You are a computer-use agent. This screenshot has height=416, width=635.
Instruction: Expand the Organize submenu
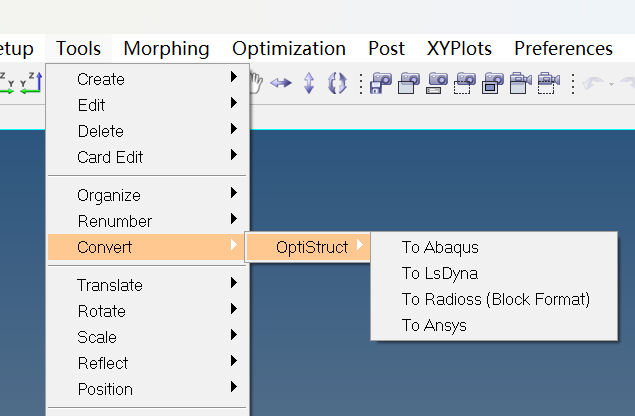click(148, 195)
